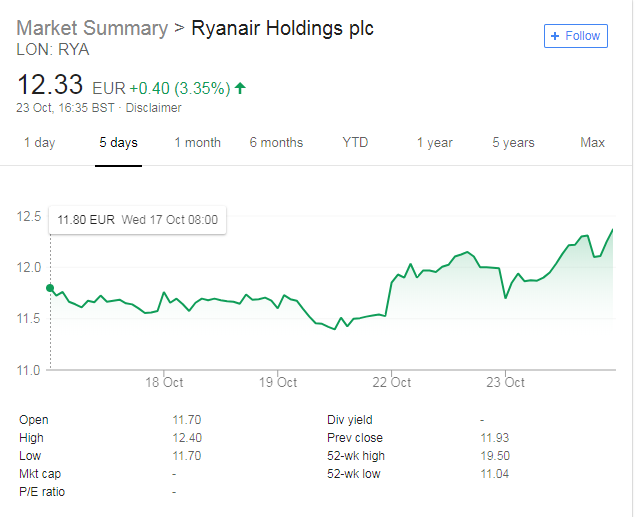
Task: View the 1 year chart tab
Action: [x=434, y=143]
